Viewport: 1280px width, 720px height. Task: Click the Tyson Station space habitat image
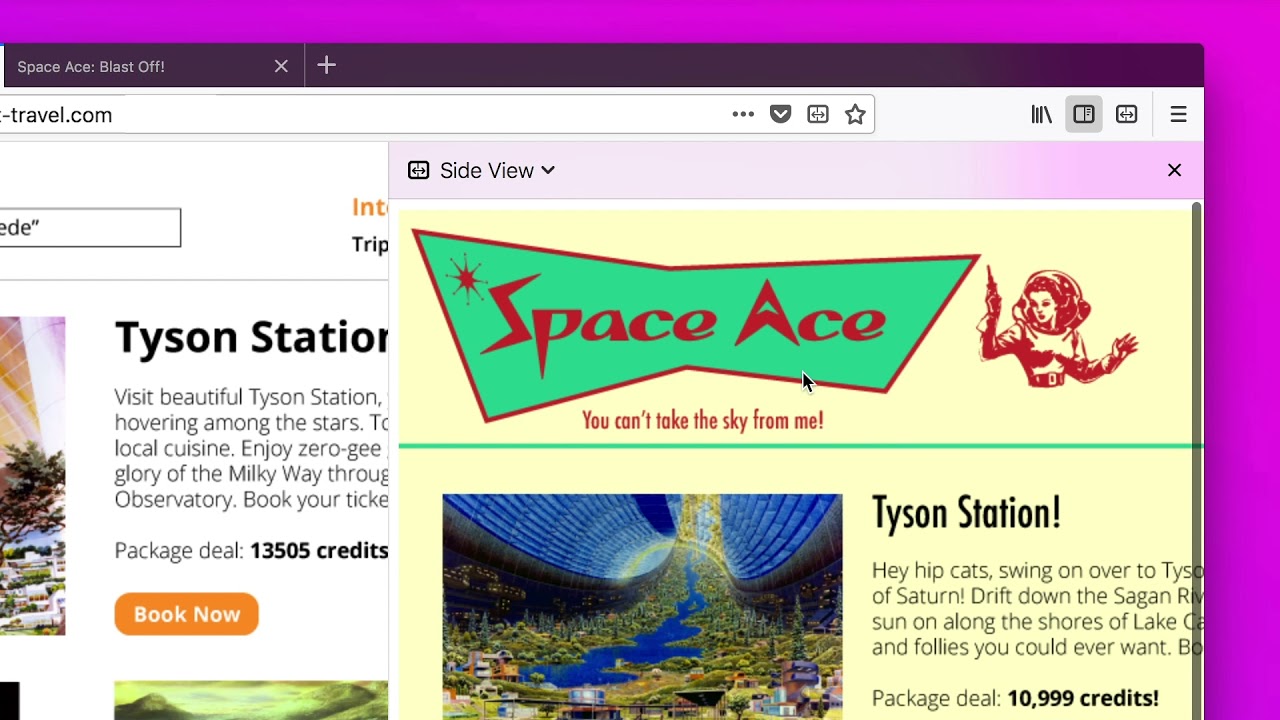coord(642,606)
